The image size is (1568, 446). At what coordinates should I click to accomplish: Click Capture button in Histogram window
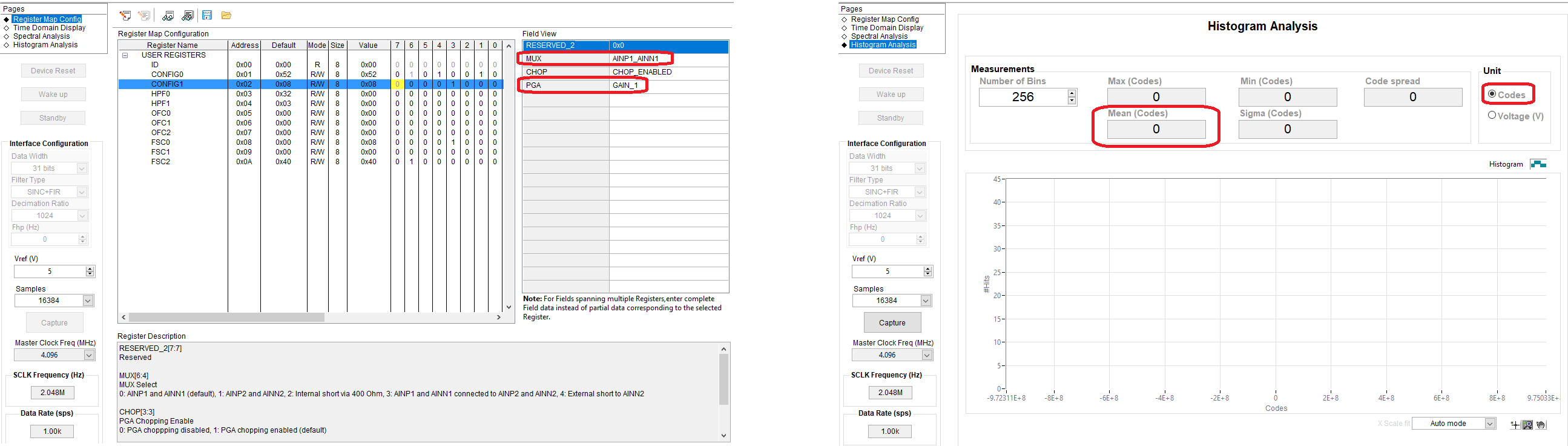pyautogui.click(x=892, y=322)
